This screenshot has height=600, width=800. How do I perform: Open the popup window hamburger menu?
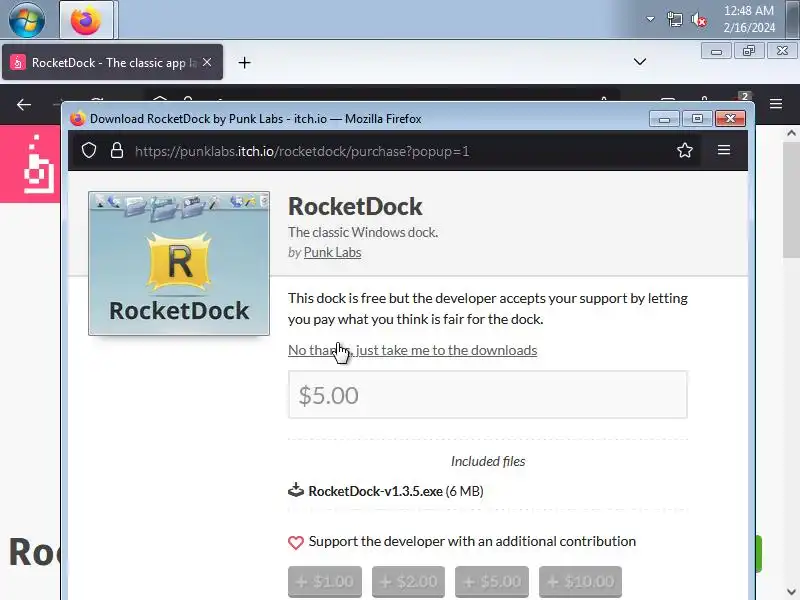[723, 150]
